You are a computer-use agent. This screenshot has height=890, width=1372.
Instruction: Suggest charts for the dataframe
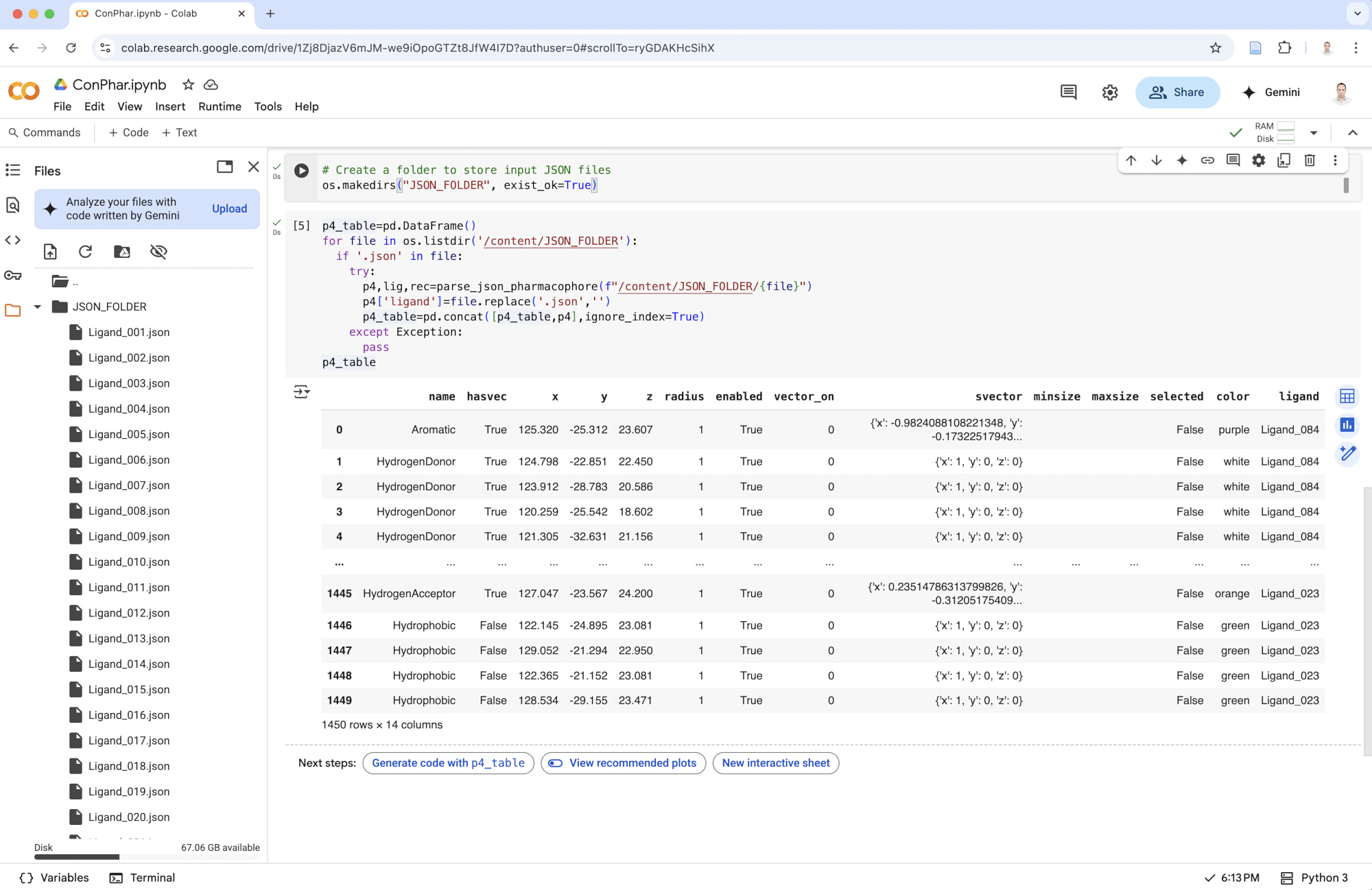click(1347, 425)
